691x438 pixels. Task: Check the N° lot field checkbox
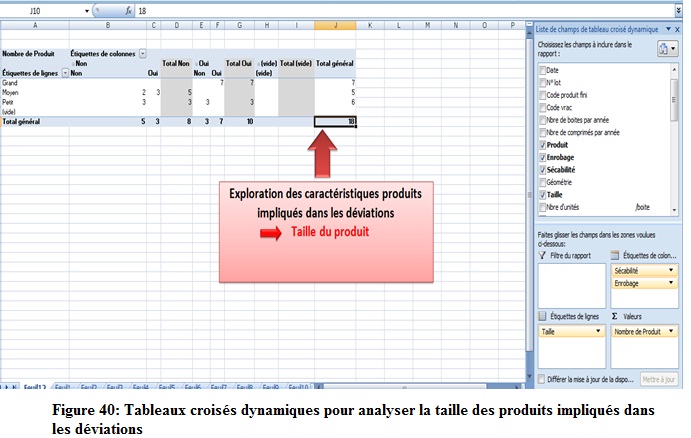click(542, 82)
